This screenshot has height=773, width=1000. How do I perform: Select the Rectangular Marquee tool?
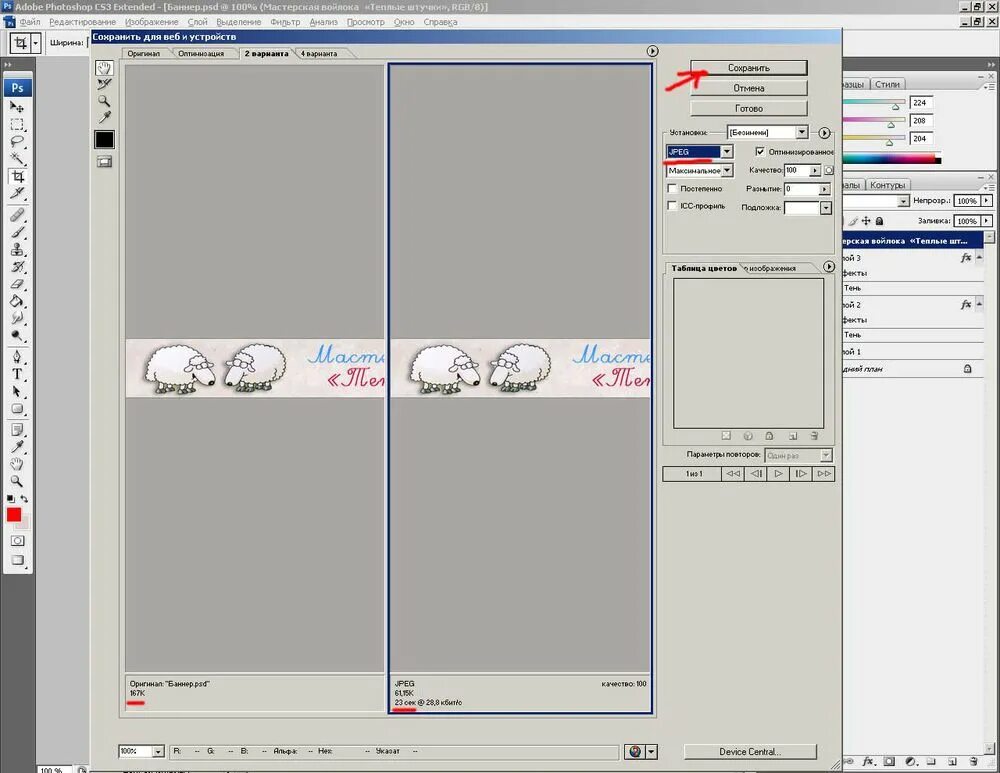tap(17, 124)
